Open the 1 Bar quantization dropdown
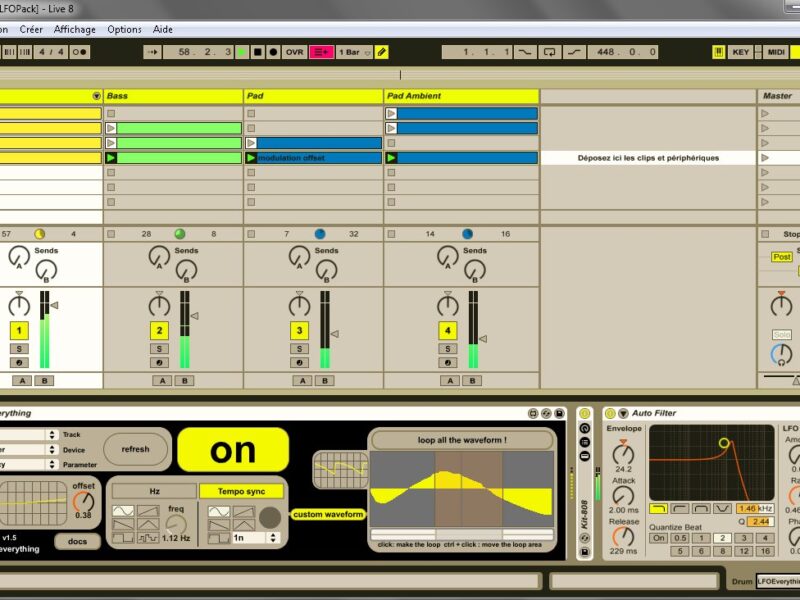The width and height of the screenshot is (800, 600). (x=353, y=52)
